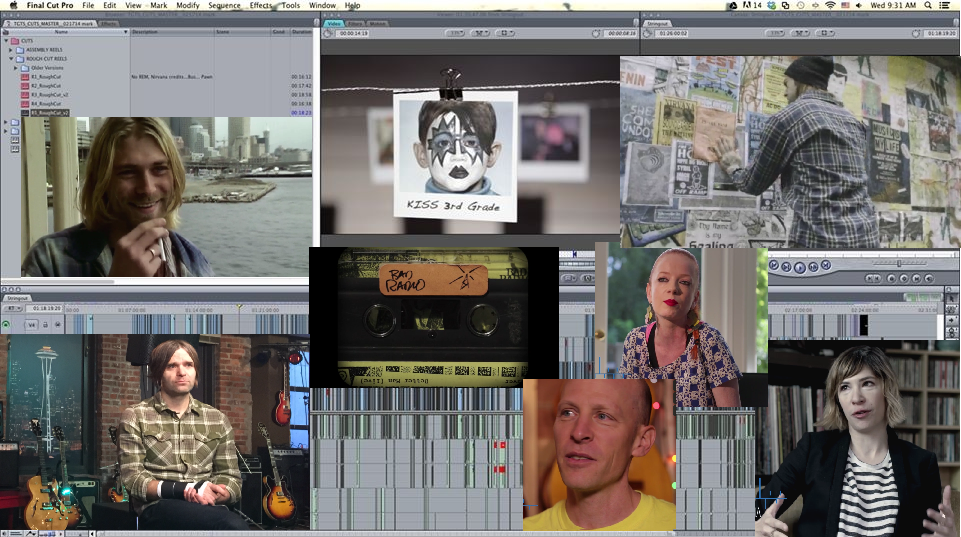Open the Apple menu

[x=13, y=5]
